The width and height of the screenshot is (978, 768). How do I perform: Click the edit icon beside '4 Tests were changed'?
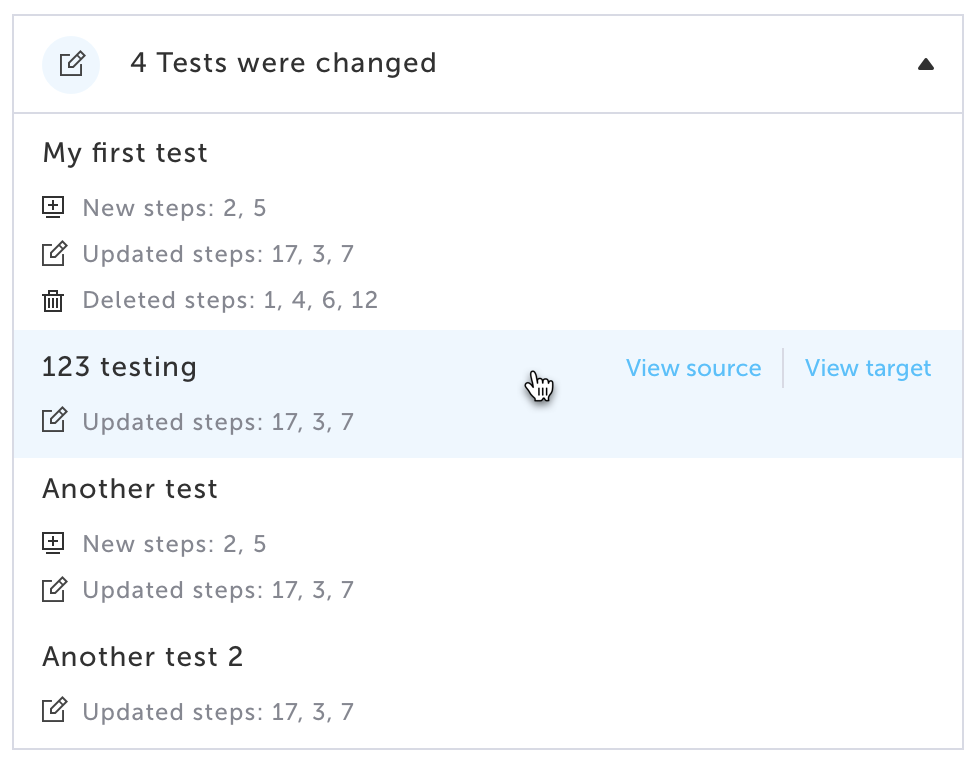(71, 65)
